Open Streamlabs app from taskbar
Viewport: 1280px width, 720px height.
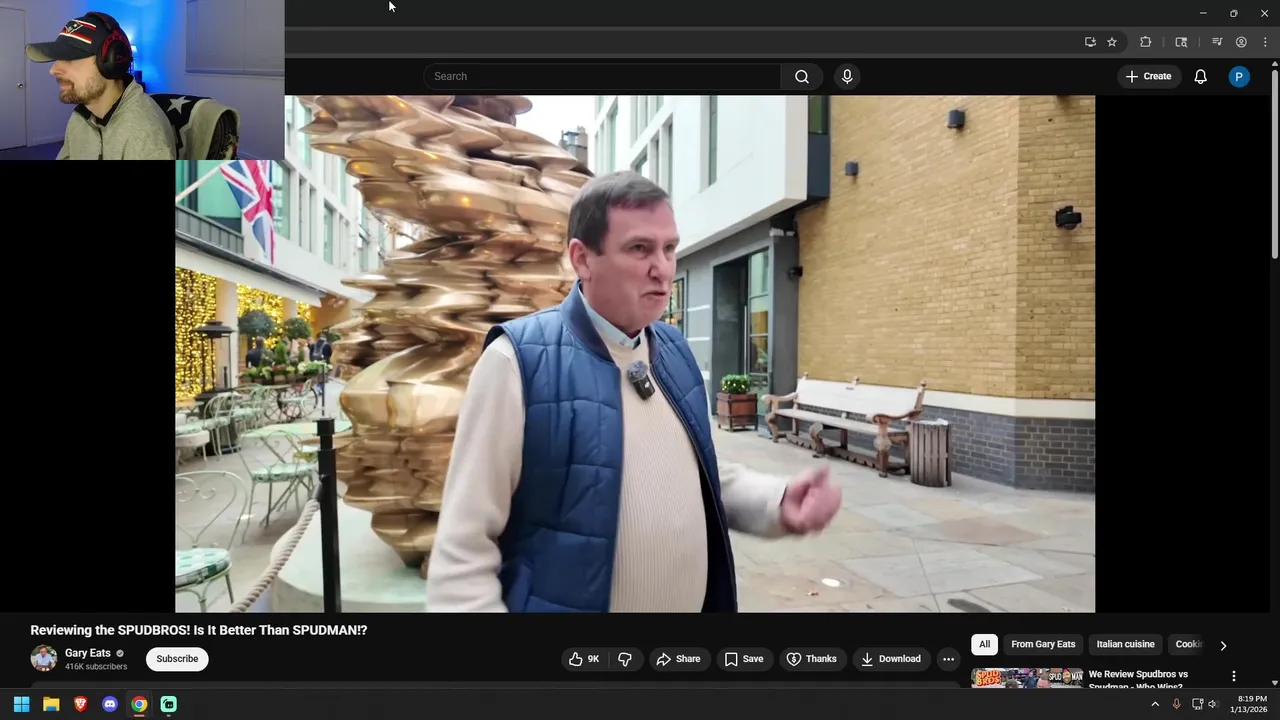point(169,704)
